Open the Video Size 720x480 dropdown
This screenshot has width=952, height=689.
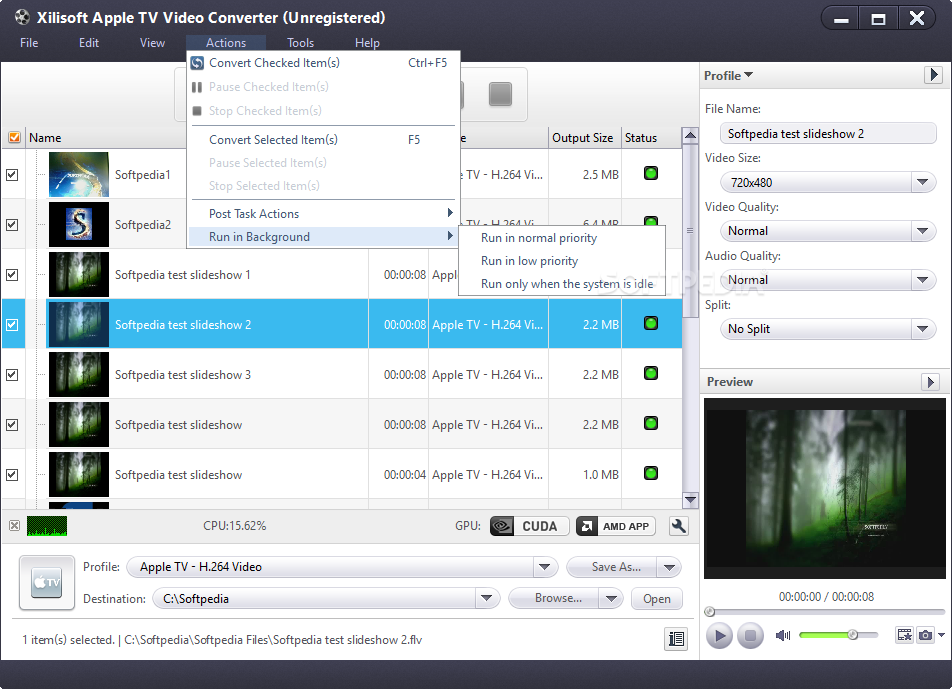pyautogui.click(x=922, y=182)
